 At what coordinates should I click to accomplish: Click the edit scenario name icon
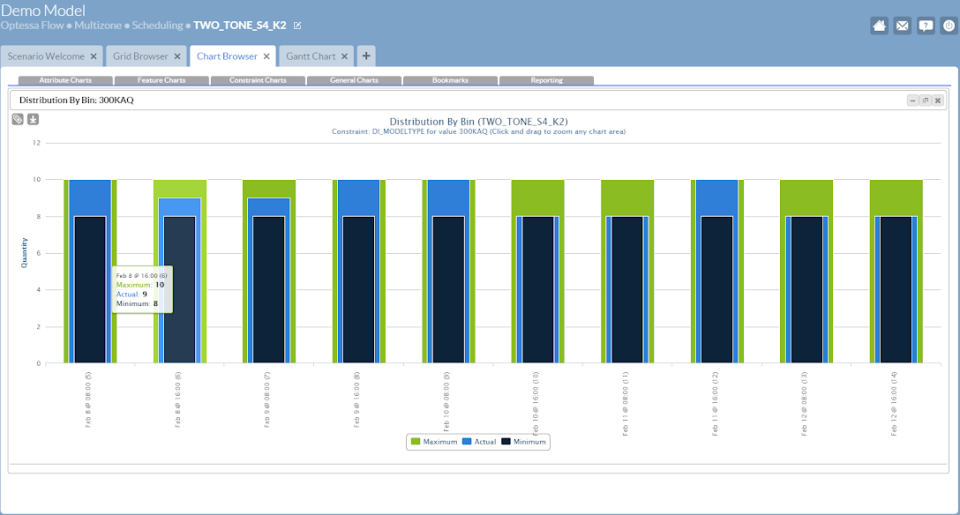click(x=296, y=25)
